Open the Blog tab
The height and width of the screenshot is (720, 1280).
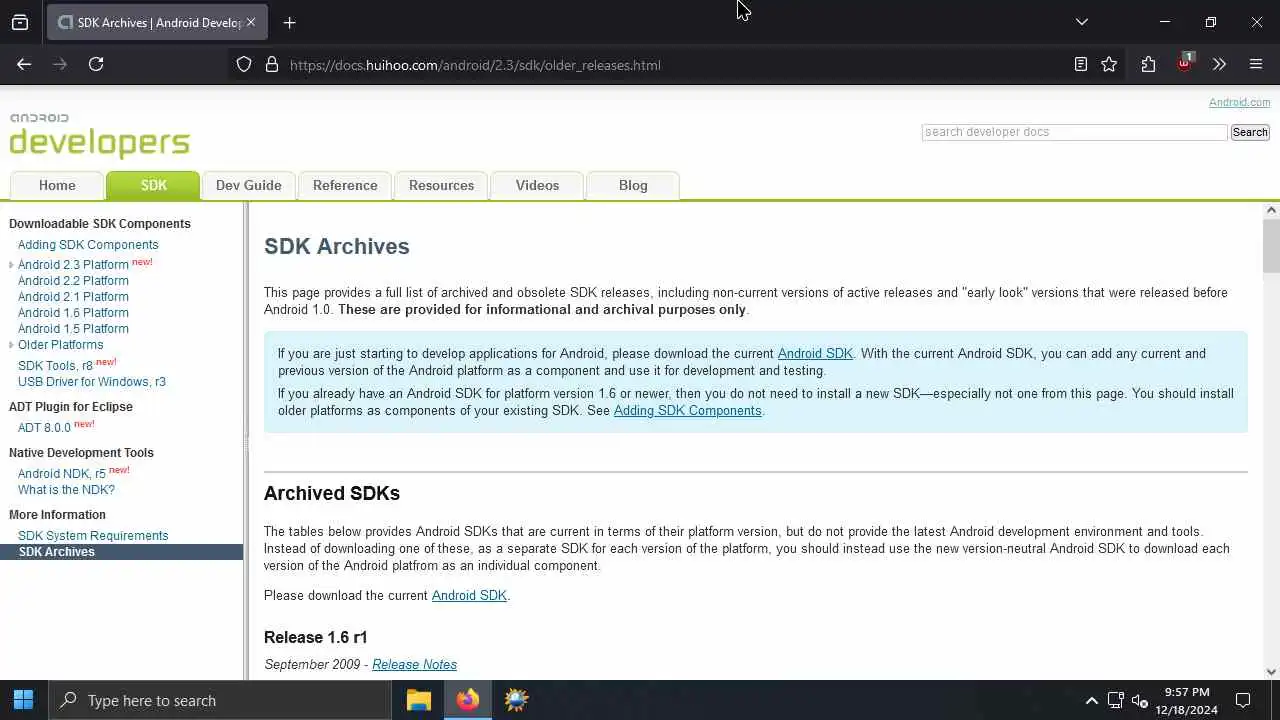pyautogui.click(x=633, y=185)
